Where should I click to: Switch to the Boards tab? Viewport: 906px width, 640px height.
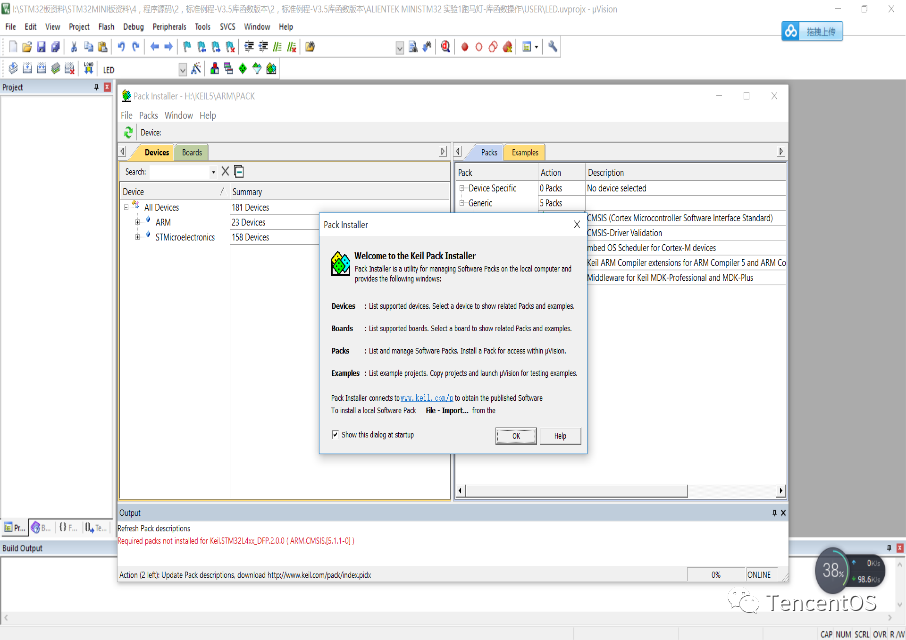click(192, 152)
